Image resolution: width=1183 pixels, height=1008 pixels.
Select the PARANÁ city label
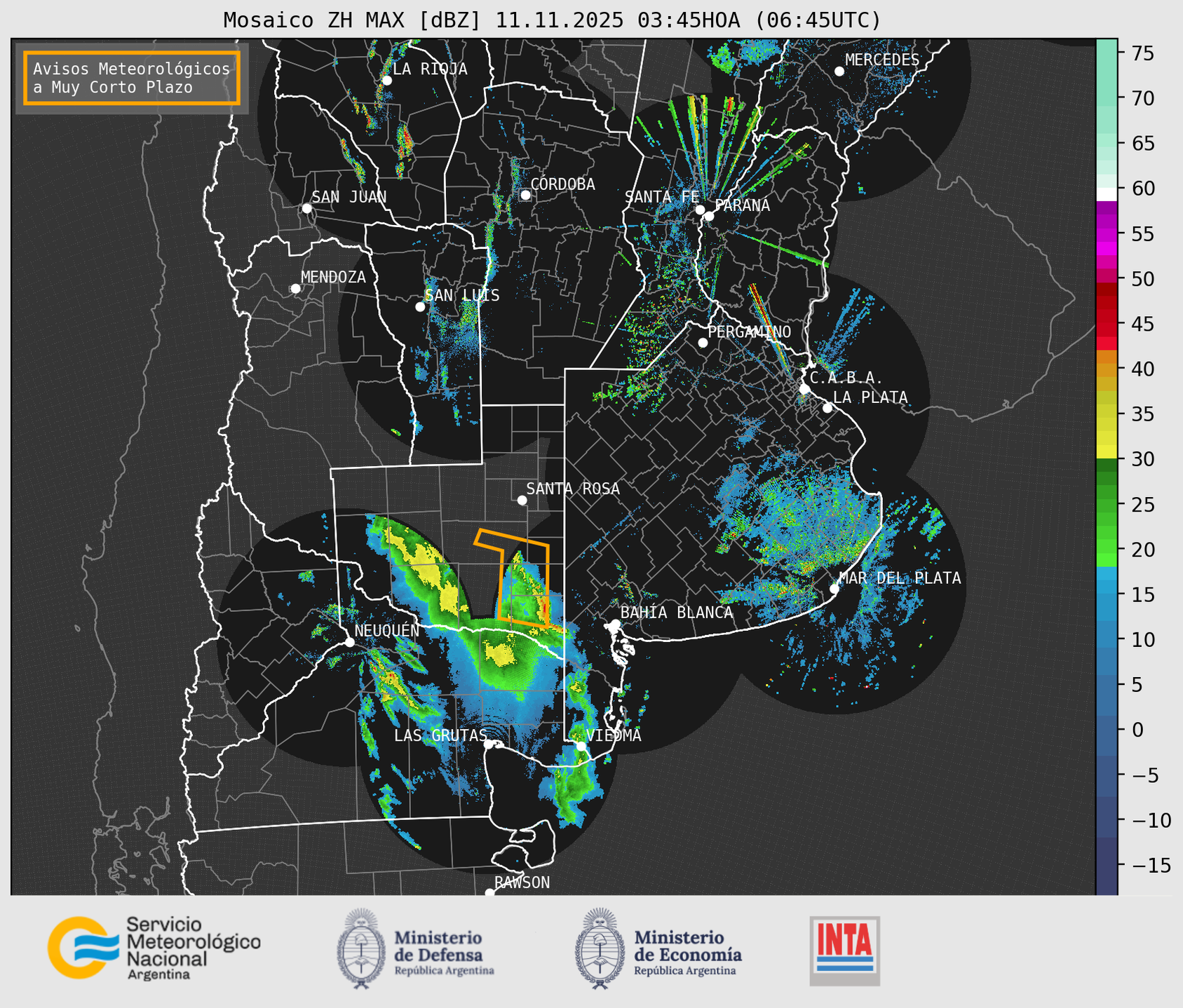pos(742,205)
